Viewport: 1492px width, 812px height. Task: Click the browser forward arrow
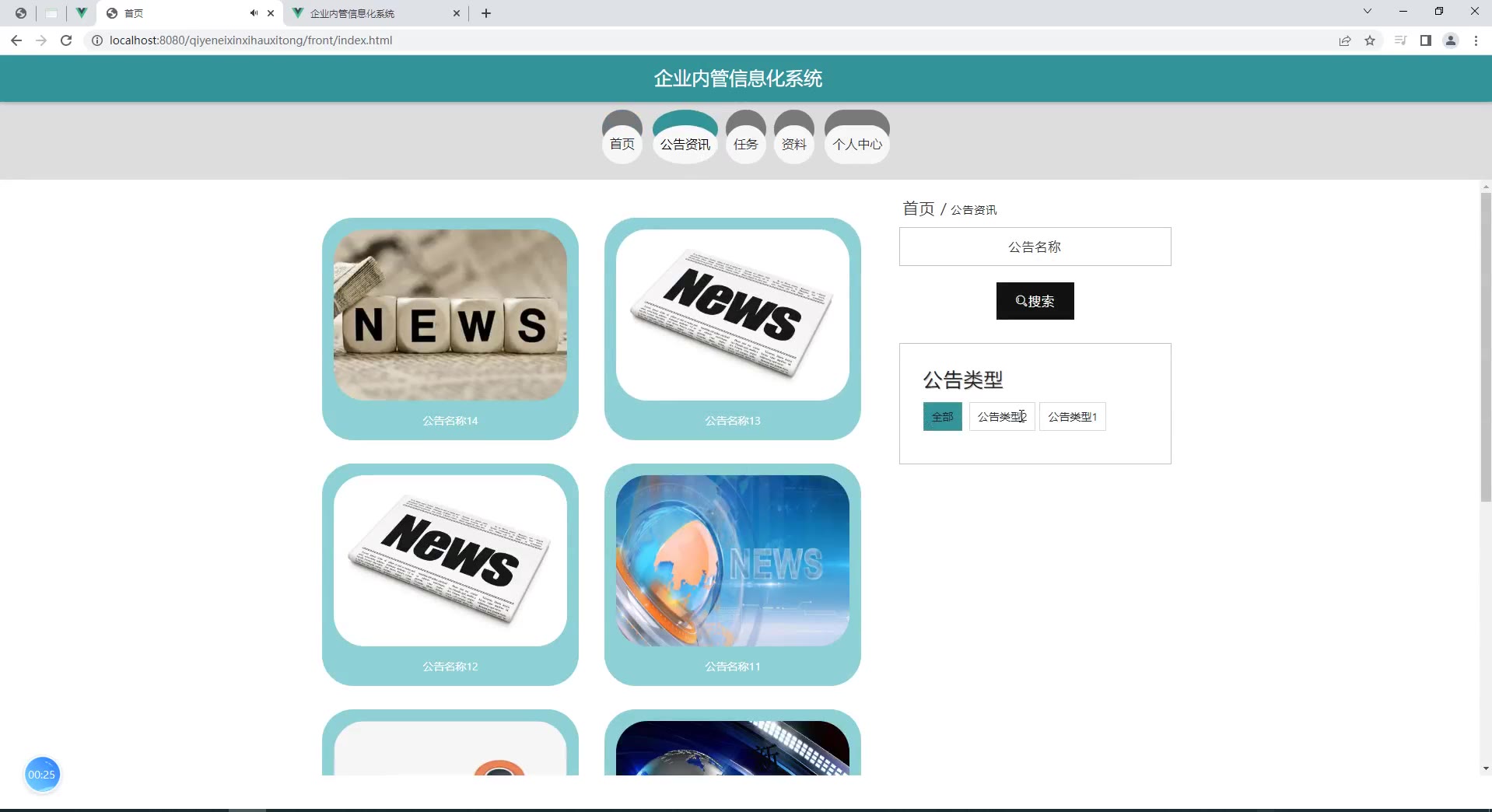coord(41,40)
